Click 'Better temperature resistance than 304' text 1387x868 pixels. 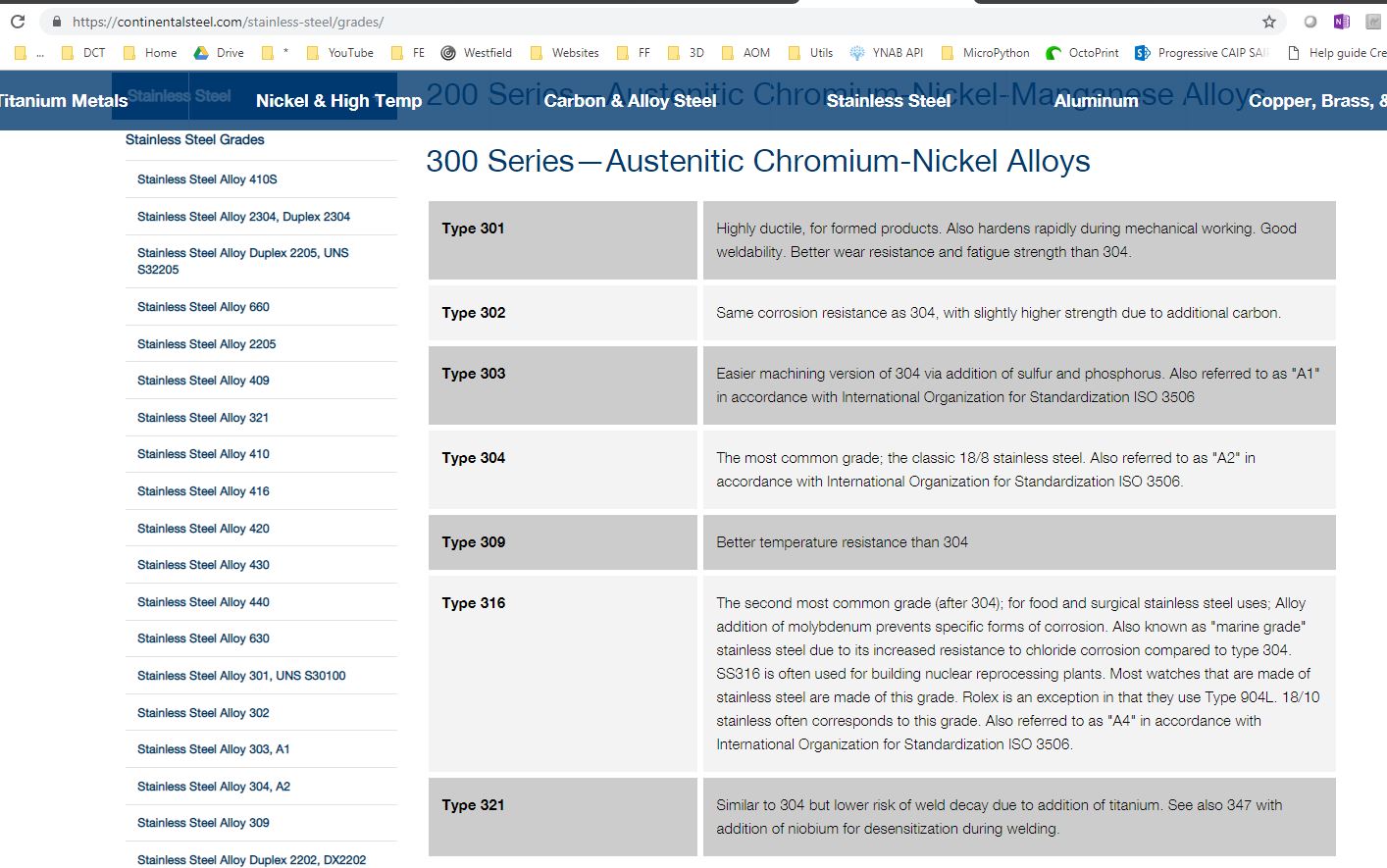[842, 542]
